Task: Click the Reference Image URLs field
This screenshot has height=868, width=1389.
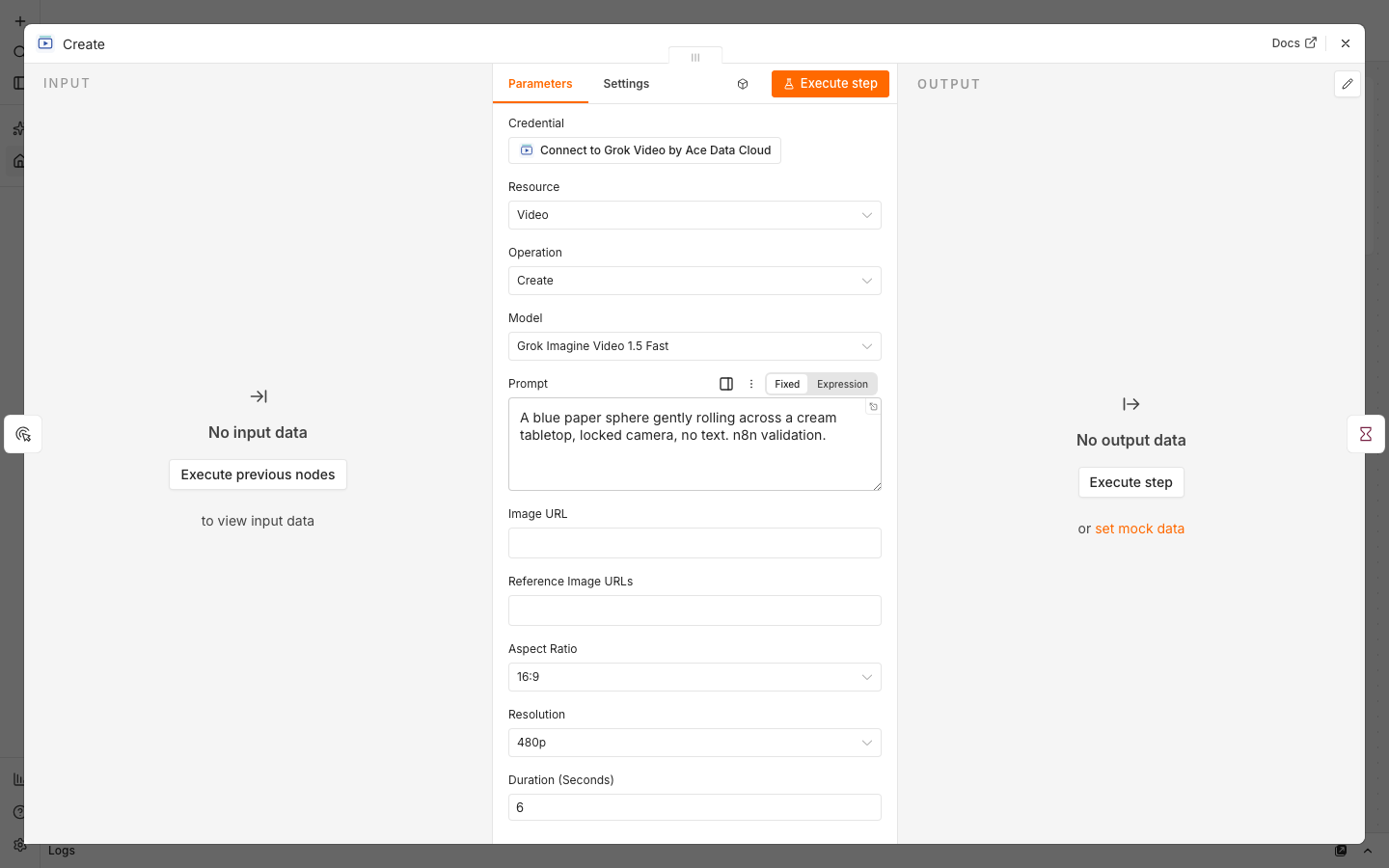Action: tap(694, 610)
